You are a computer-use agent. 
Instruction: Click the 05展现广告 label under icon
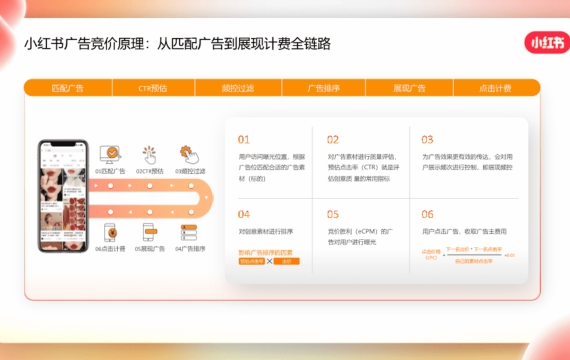(x=149, y=249)
